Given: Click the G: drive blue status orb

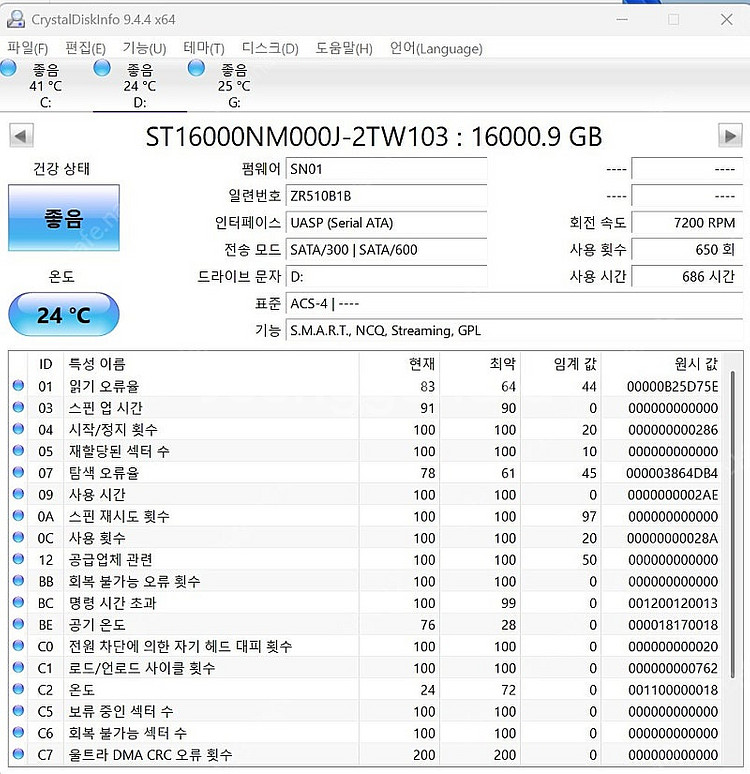Looking at the screenshot, I should pyautogui.click(x=196, y=68).
